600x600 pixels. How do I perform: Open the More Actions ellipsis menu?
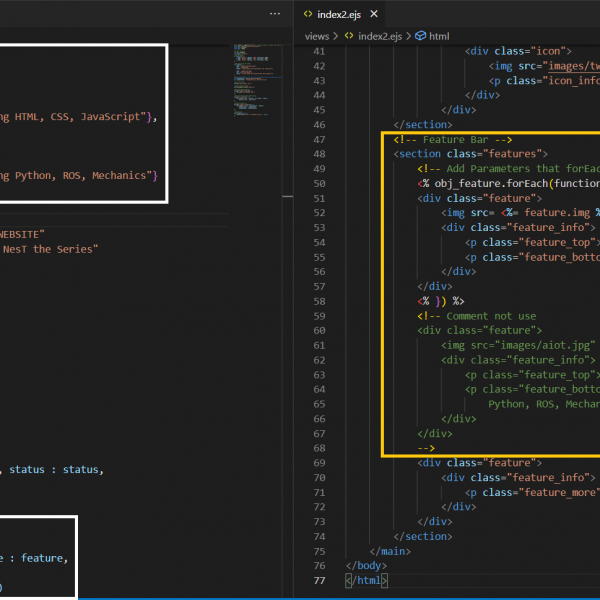(275, 14)
